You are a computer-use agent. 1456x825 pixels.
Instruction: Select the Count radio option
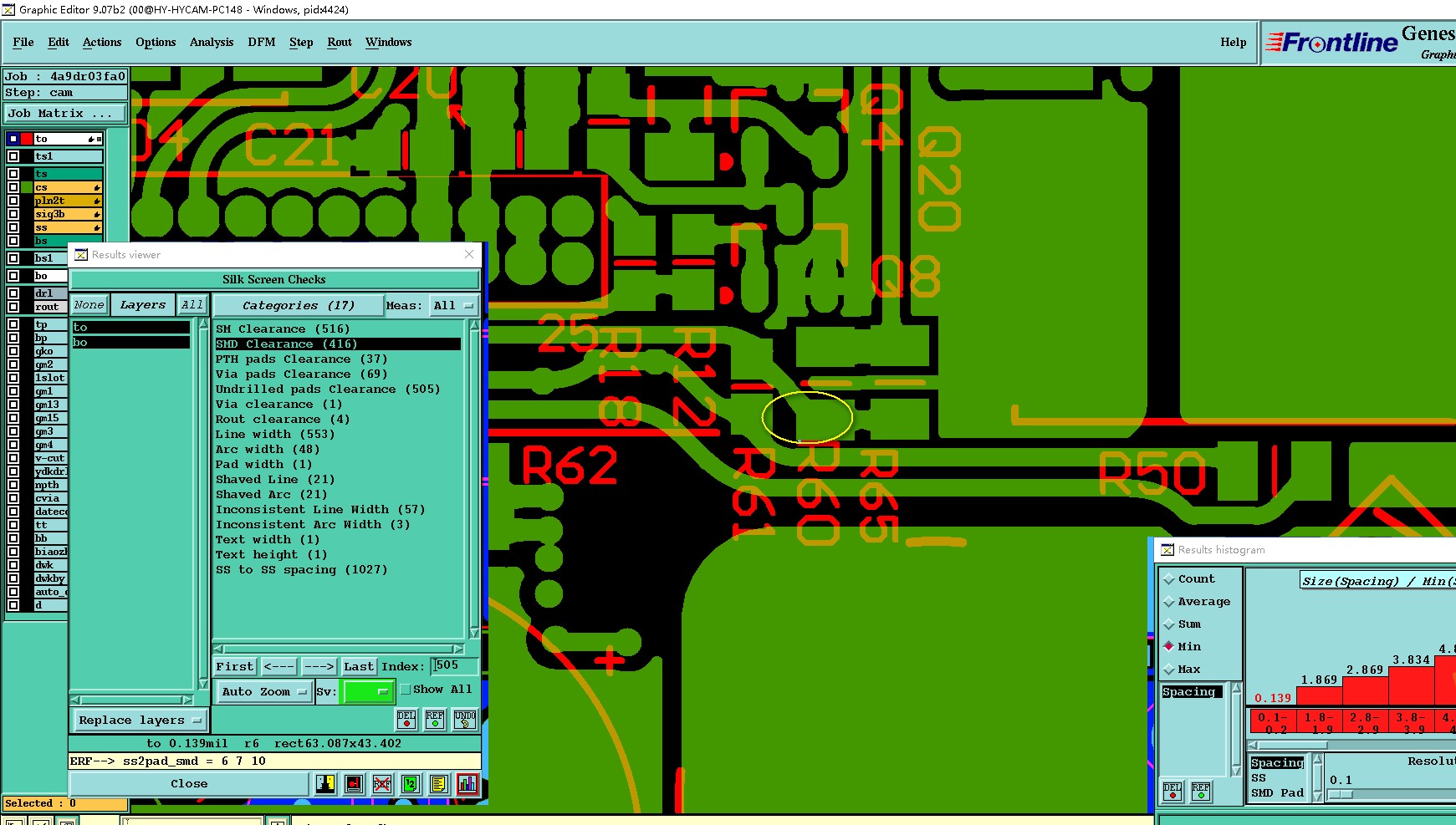point(1169,579)
